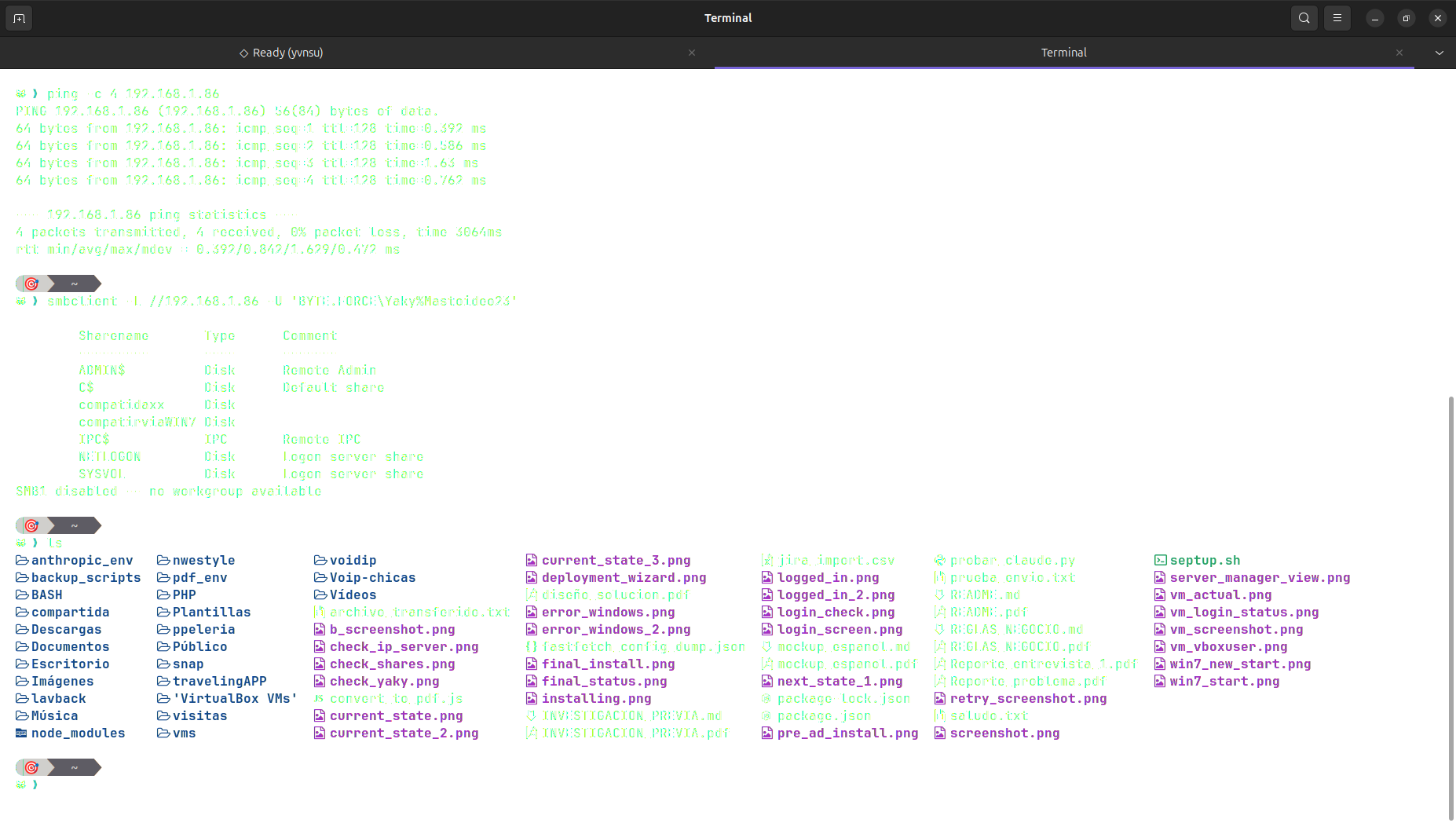Click the server_manager_view.png image icon

pyautogui.click(x=1160, y=577)
